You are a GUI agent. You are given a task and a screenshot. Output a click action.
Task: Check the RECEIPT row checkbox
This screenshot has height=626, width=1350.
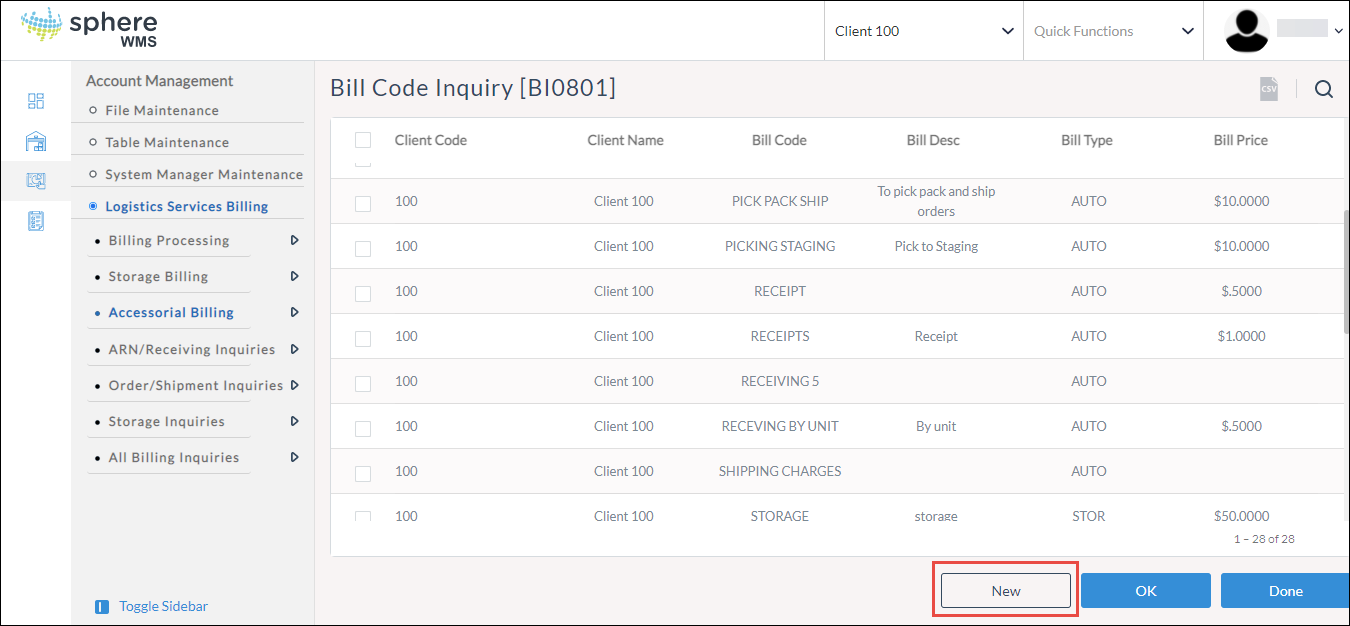(363, 293)
